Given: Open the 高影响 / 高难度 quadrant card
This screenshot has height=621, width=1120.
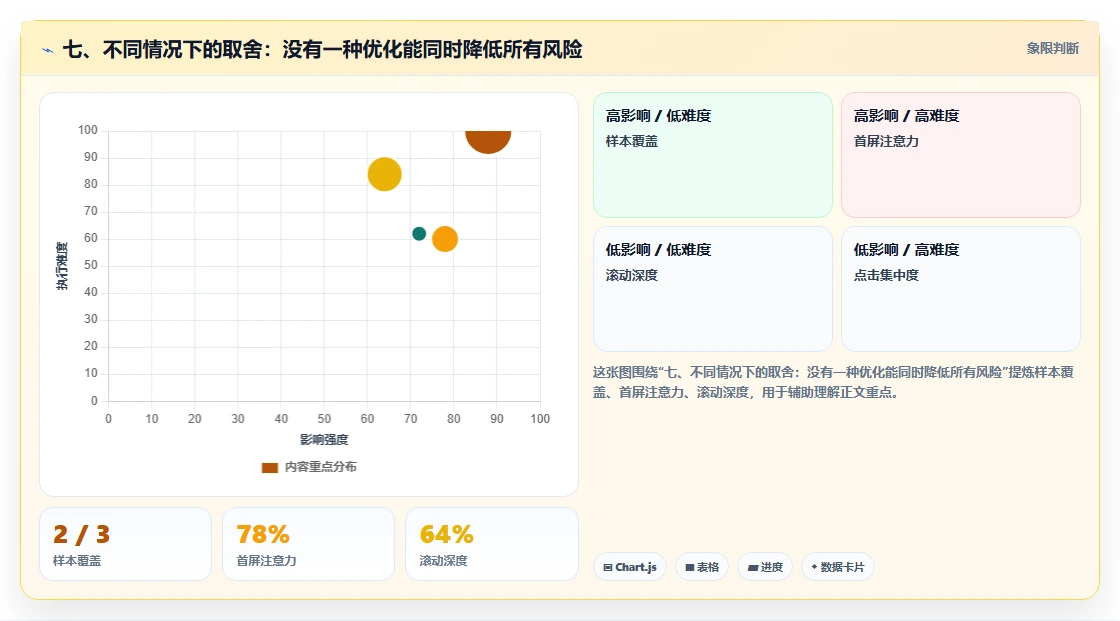Looking at the screenshot, I should point(961,155).
